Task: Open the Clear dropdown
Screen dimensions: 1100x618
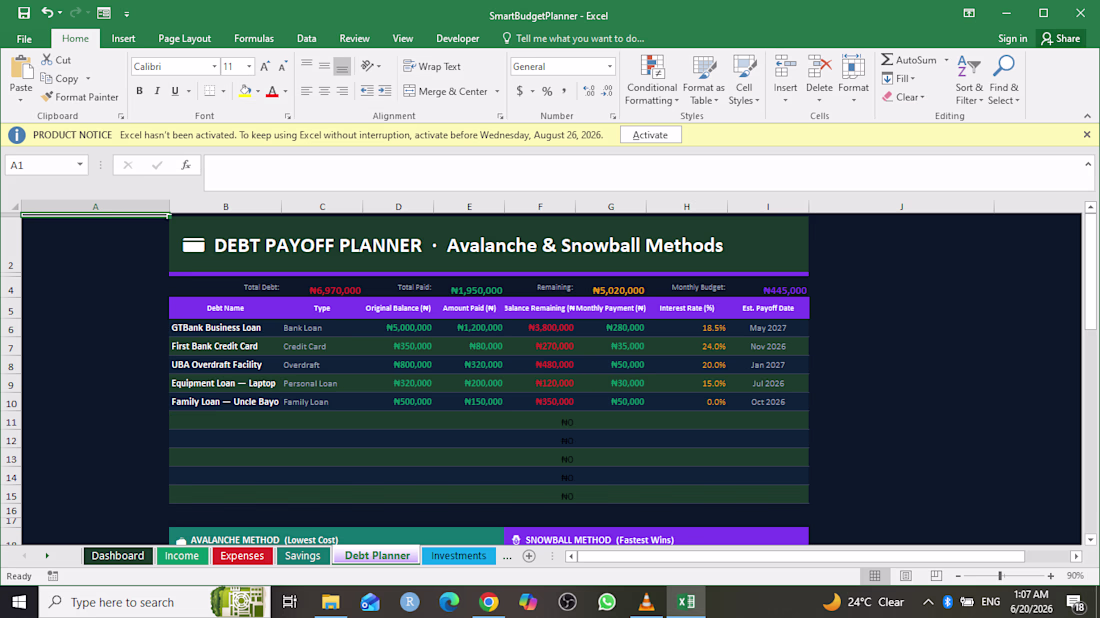Action: (x=904, y=97)
